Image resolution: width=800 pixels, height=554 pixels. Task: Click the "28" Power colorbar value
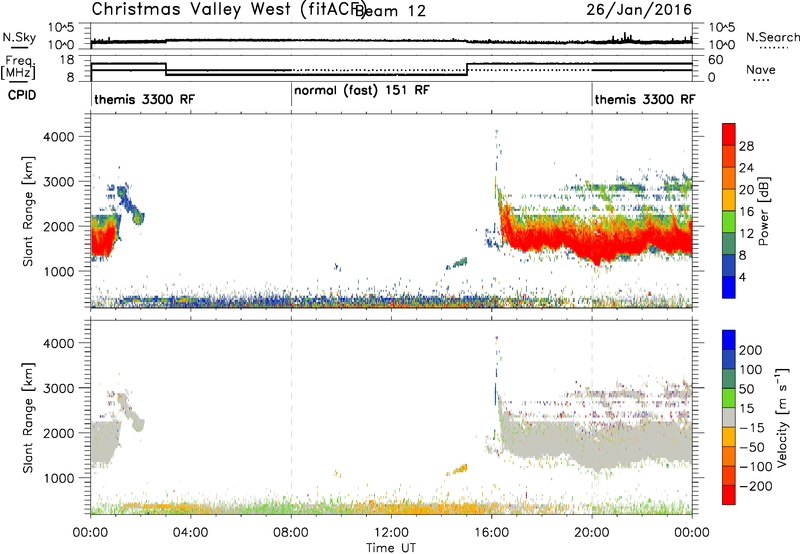tap(746, 146)
